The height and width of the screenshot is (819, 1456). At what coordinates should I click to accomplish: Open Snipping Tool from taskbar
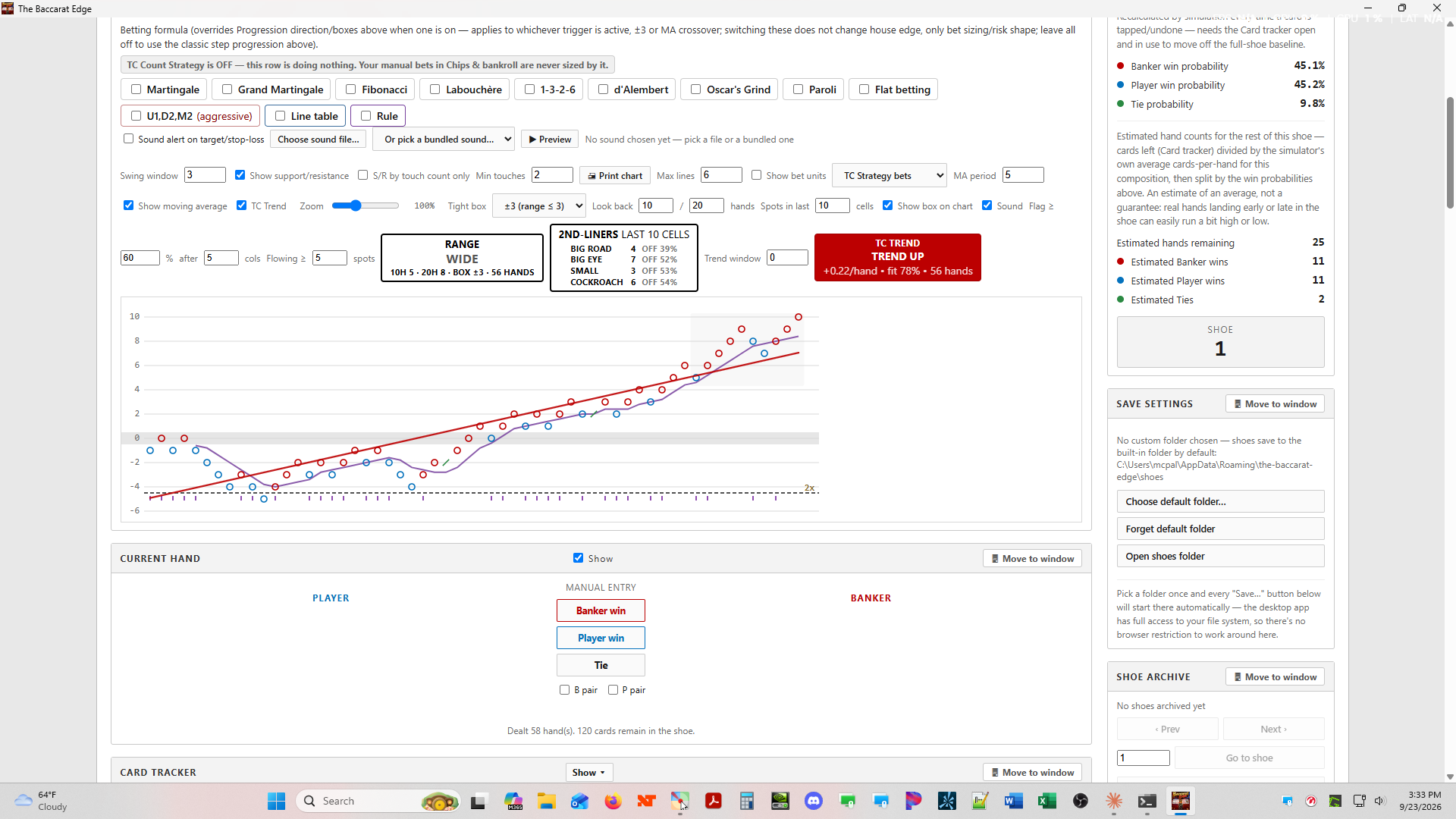click(x=679, y=801)
